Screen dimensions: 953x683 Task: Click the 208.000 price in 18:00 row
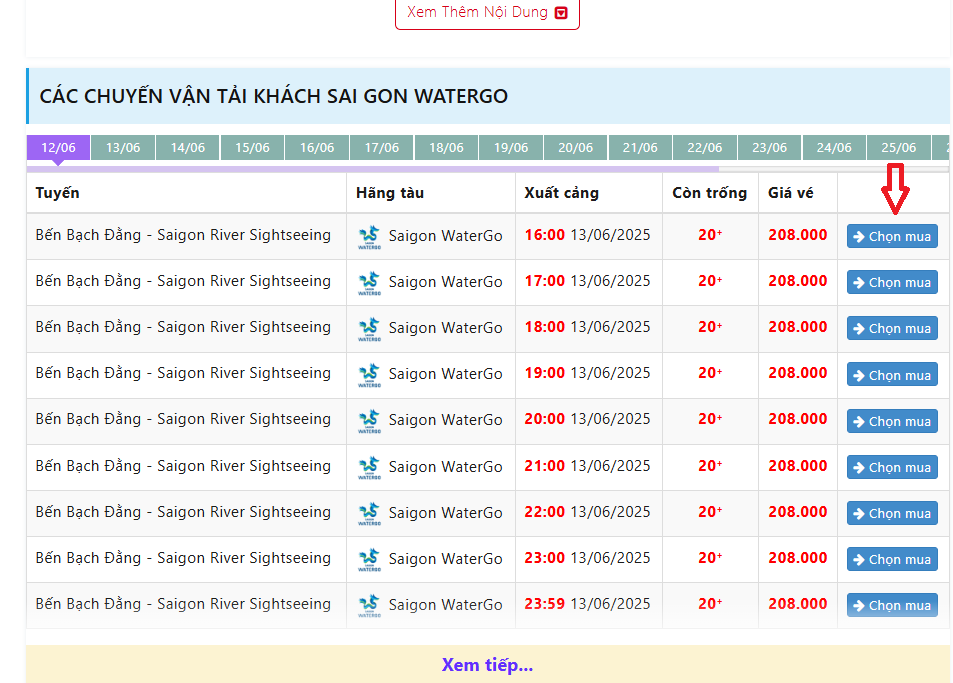797,327
